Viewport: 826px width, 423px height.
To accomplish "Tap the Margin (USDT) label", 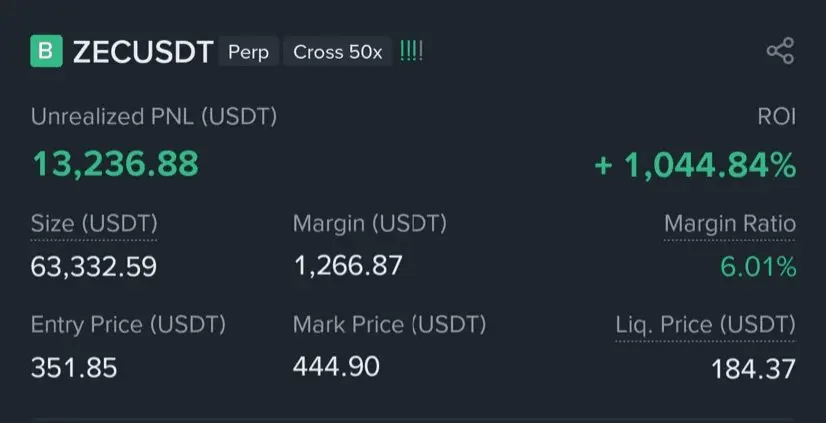I will 370,224.
